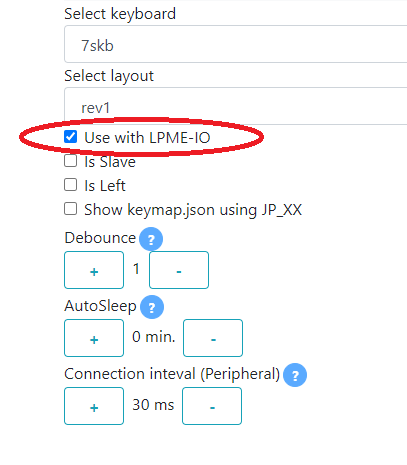
Task: Open the Select layout dropdown showing rev1
Action: click(236, 106)
